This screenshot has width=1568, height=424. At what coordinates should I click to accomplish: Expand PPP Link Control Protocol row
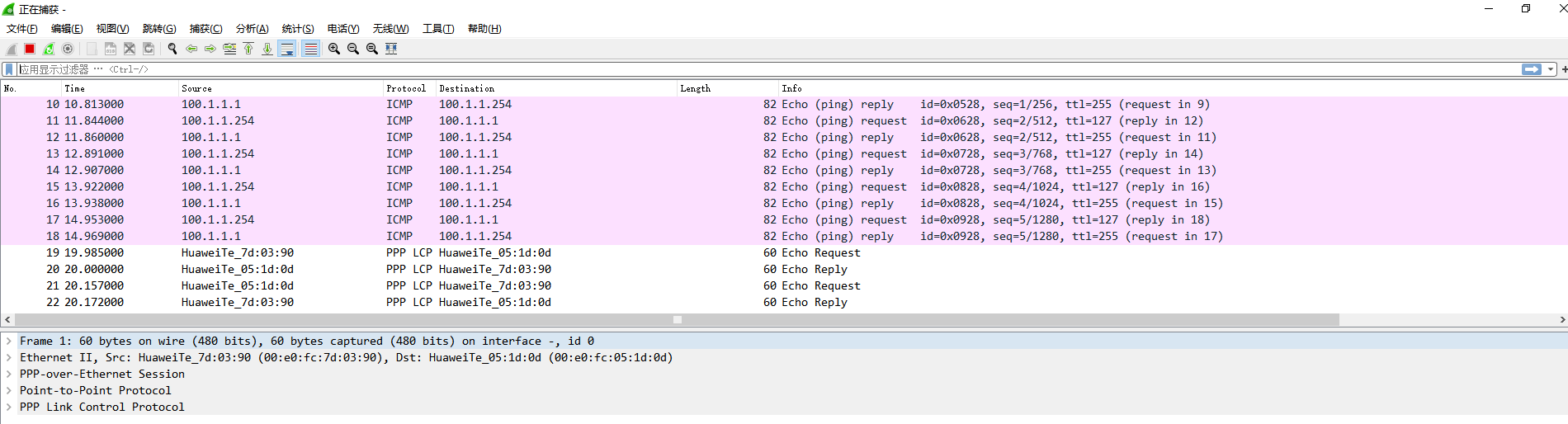point(9,407)
